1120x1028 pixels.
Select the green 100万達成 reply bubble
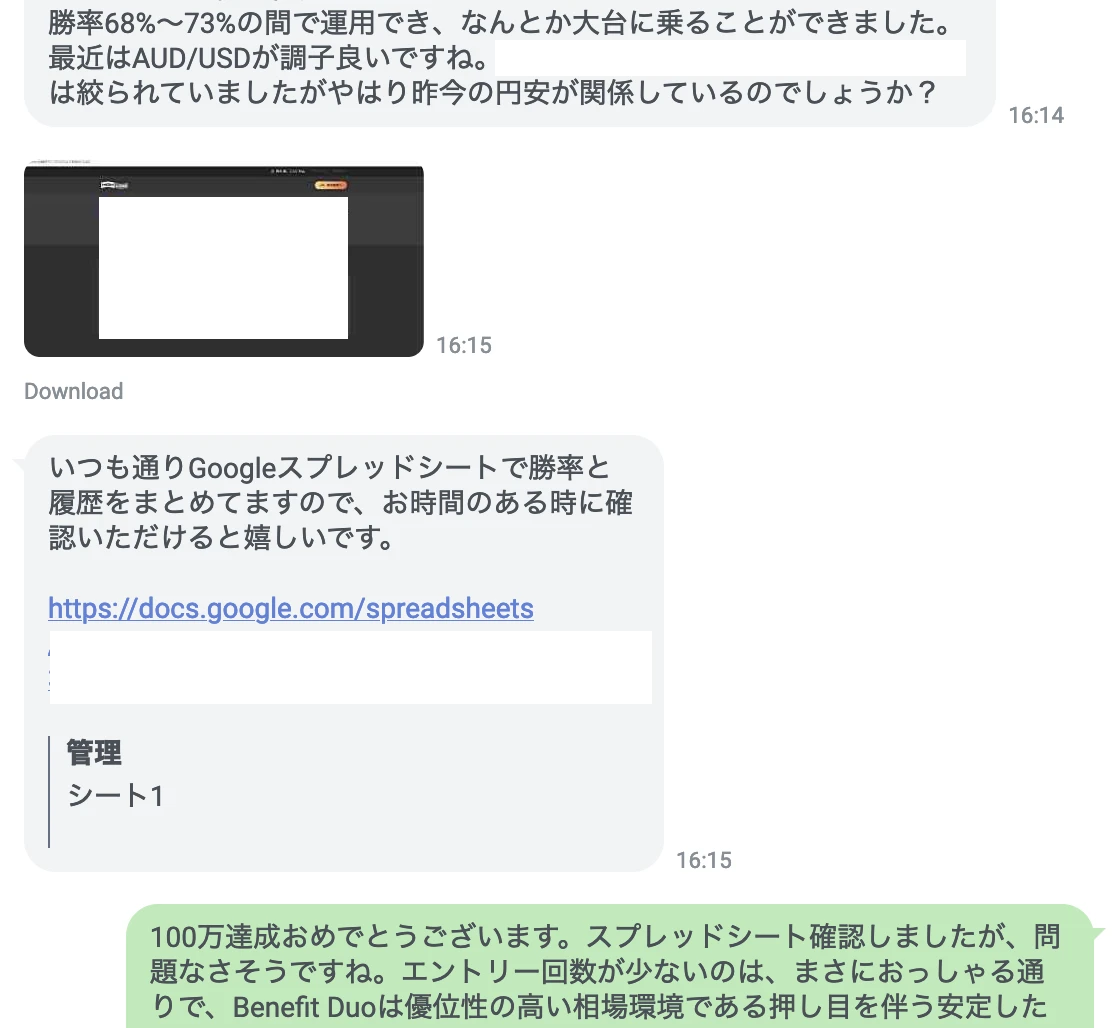pyautogui.click(x=610, y=966)
